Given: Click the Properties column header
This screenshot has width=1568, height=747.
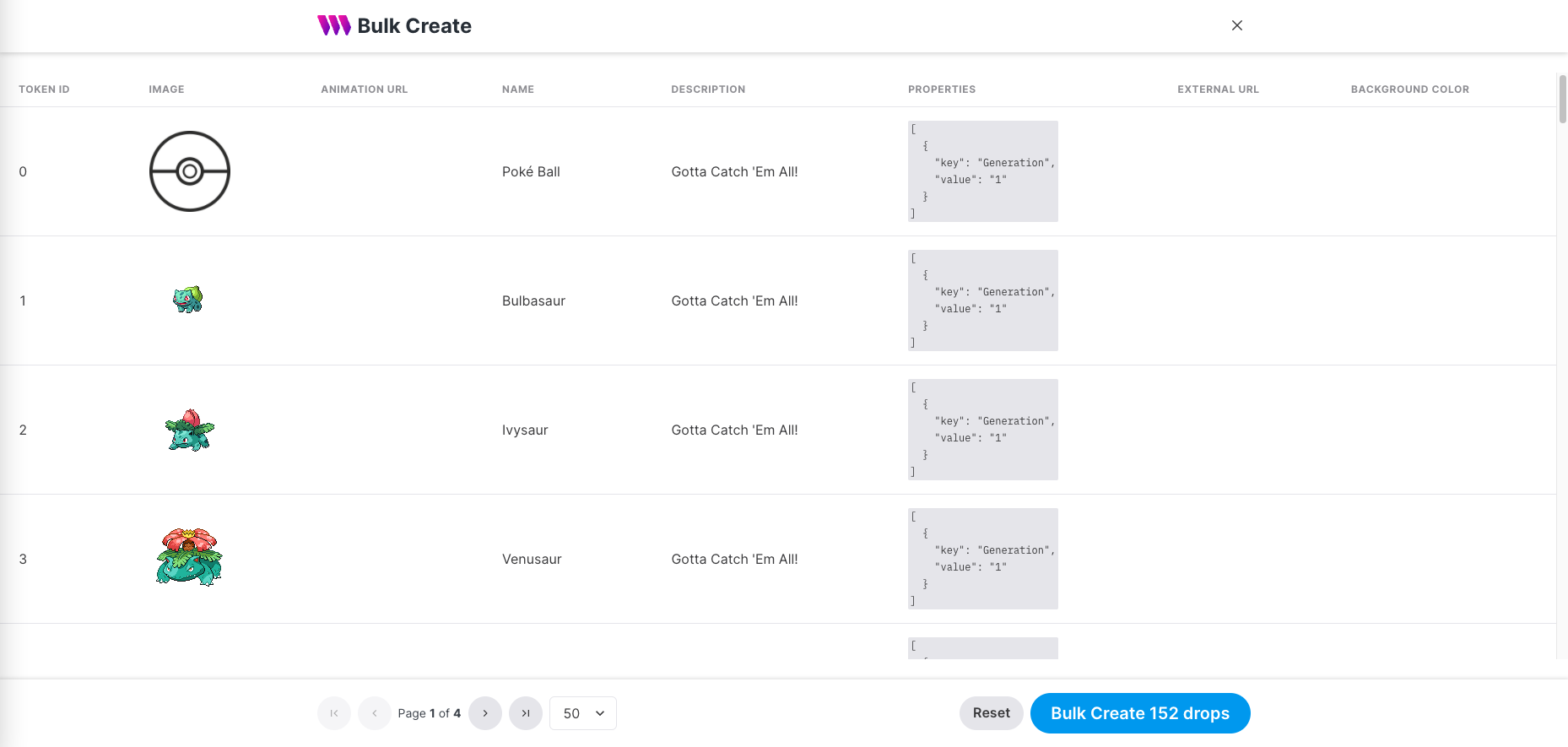Looking at the screenshot, I should (942, 89).
